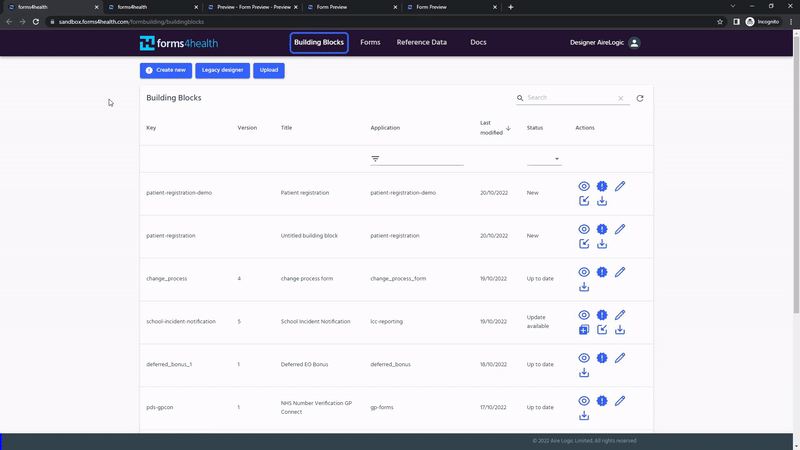
Task: Edit Deferred EO Bonus with the pencil
Action: click(620, 358)
